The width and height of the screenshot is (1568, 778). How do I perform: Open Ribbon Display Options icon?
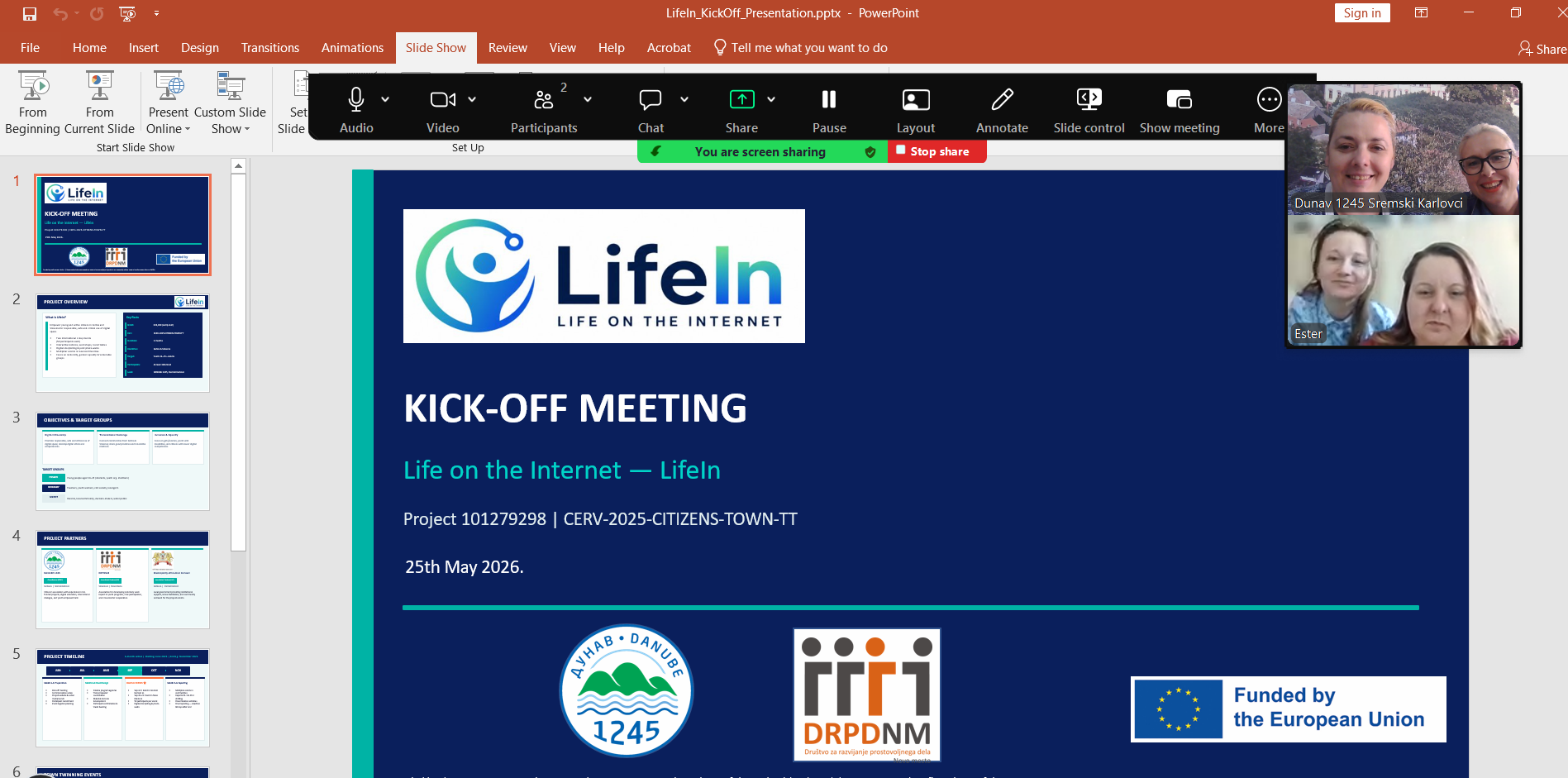(x=1421, y=13)
